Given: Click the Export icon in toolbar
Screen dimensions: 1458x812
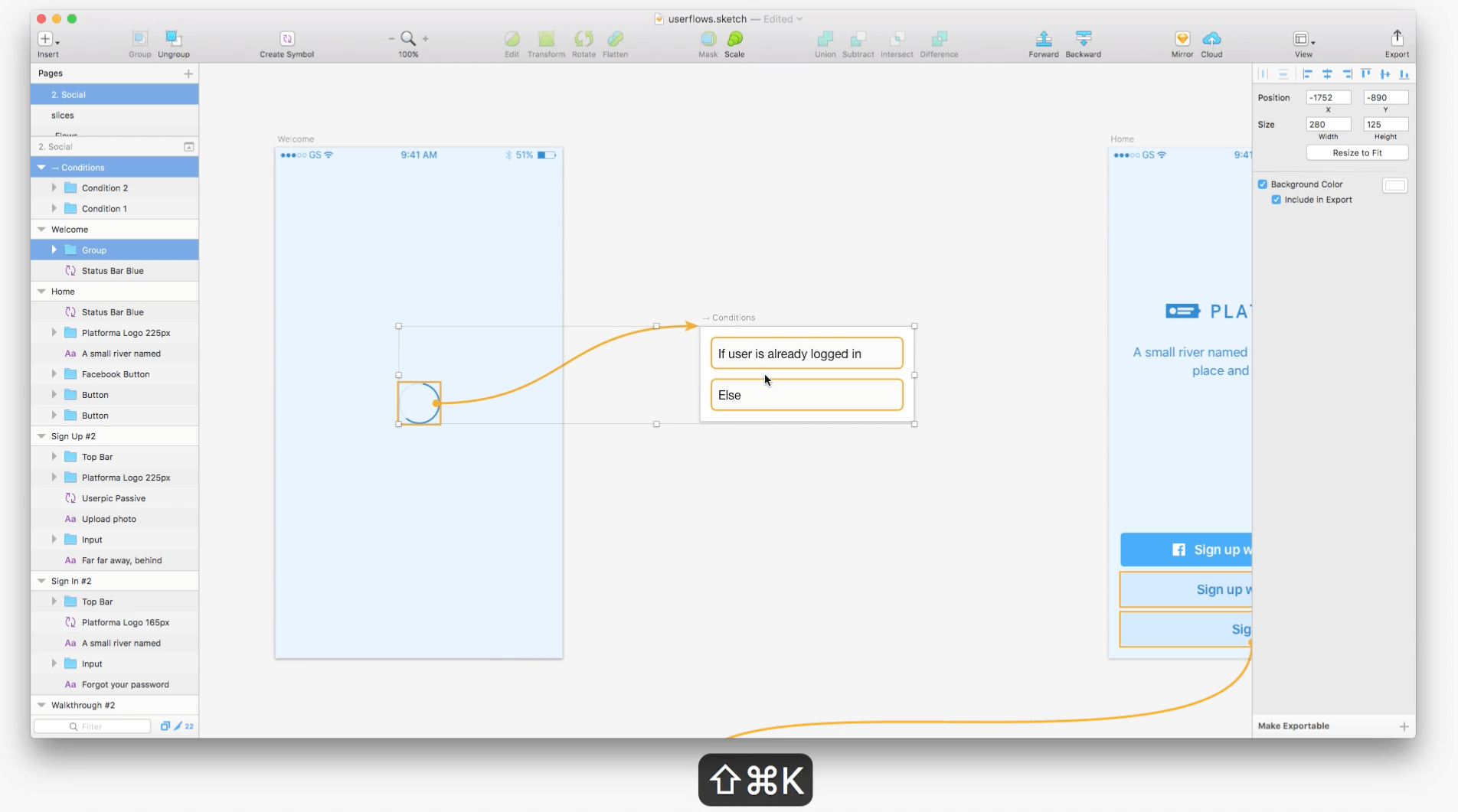Looking at the screenshot, I should (1396, 39).
